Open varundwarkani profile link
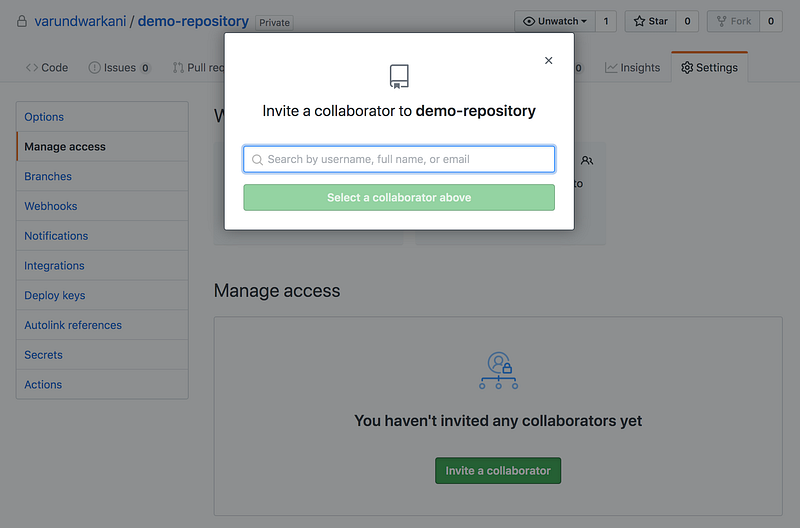Viewport: 800px width, 528px height. click(80, 21)
